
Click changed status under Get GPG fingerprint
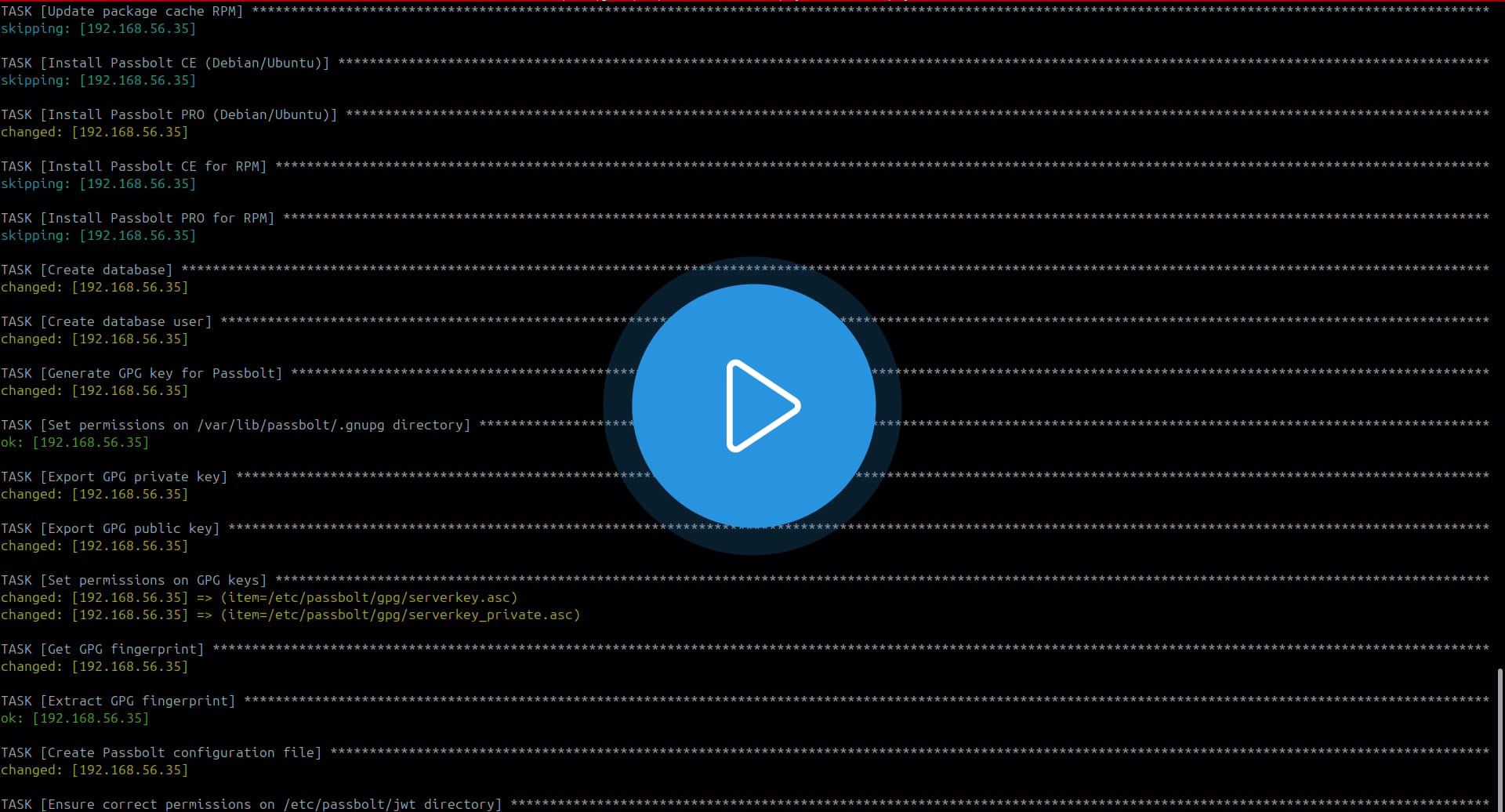point(95,666)
